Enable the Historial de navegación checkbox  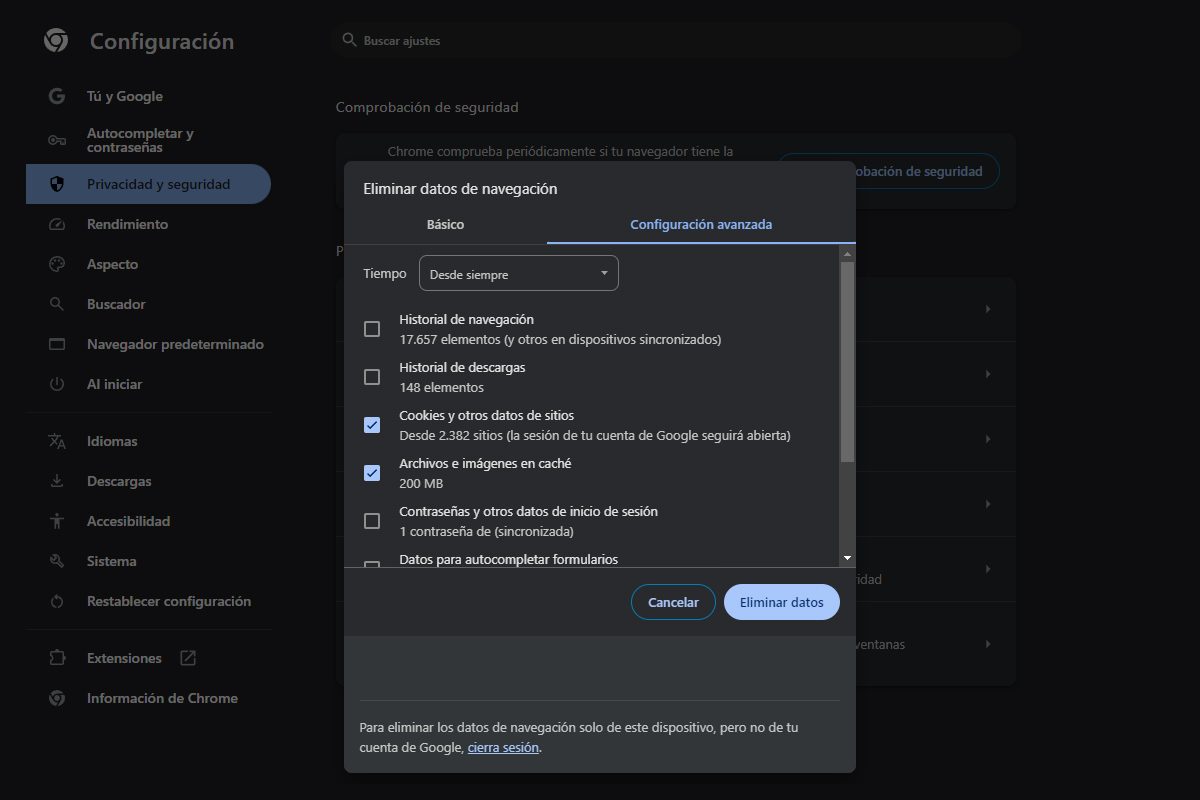coord(372,328)
